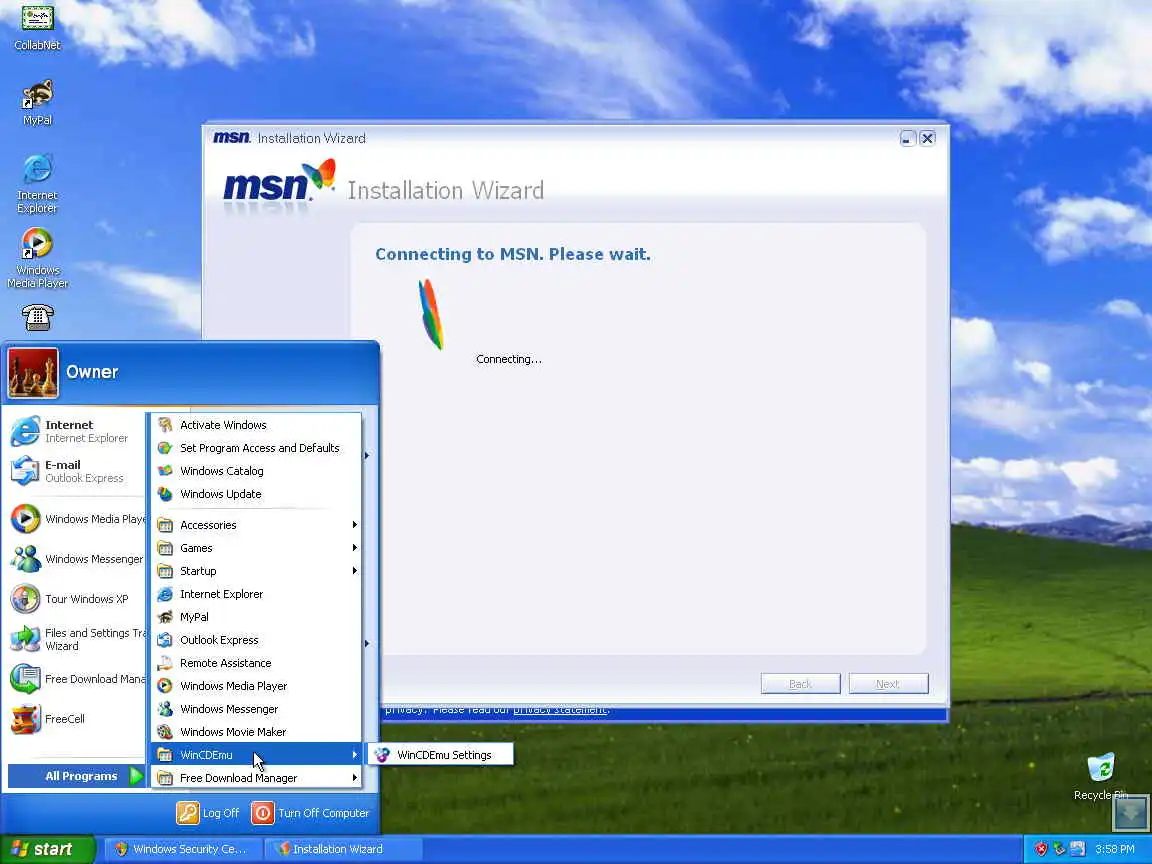Expand the WinCDEmu folder entry

(x=256, y=755)
